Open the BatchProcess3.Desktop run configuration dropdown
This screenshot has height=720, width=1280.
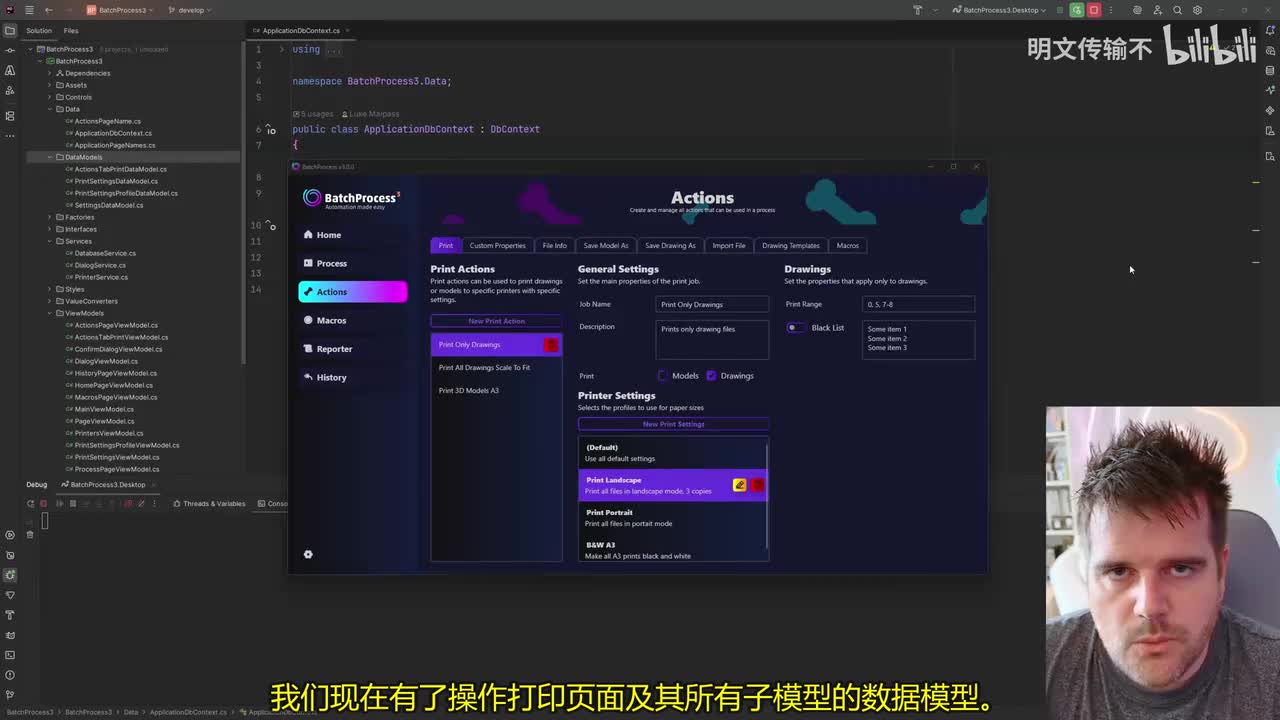click(x=999, y=10)
